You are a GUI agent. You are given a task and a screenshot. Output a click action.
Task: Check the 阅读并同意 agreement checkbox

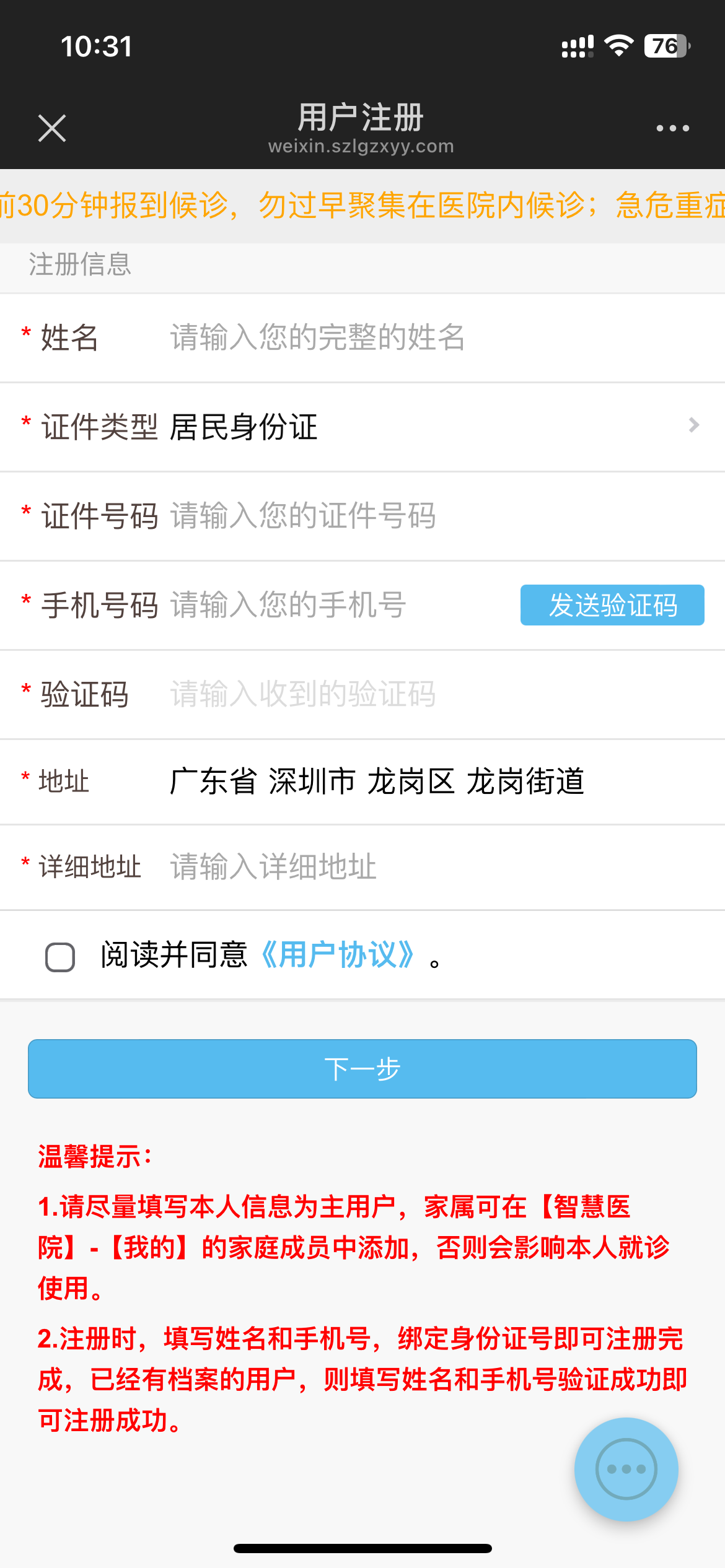pyautogui.click(x=60, y=957)
